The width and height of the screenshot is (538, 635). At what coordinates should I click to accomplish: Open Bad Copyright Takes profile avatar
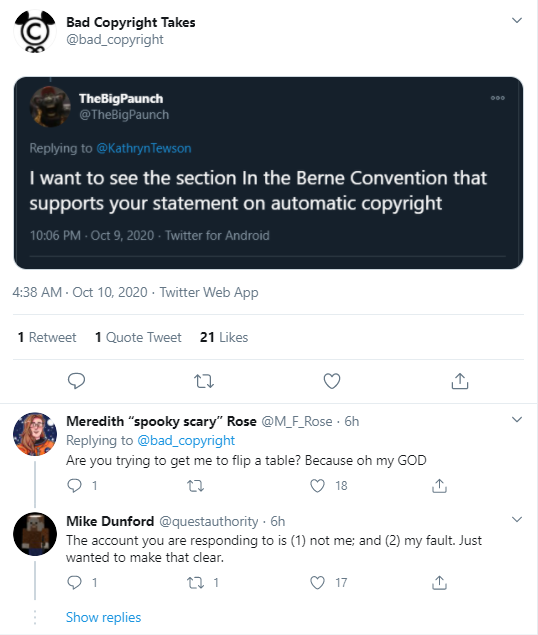coord(35,32)
